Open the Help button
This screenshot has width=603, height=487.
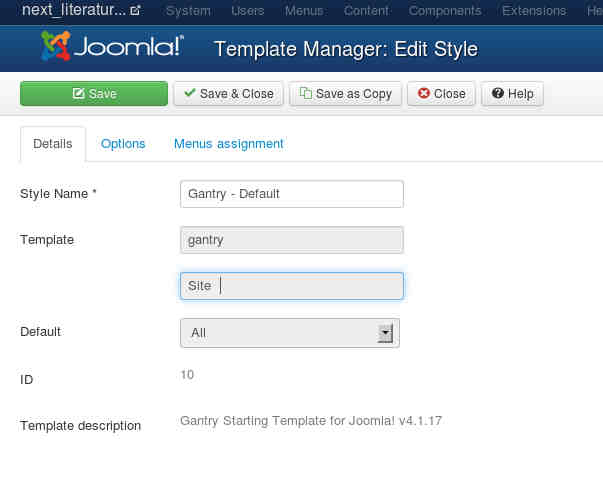click(512, 93)
